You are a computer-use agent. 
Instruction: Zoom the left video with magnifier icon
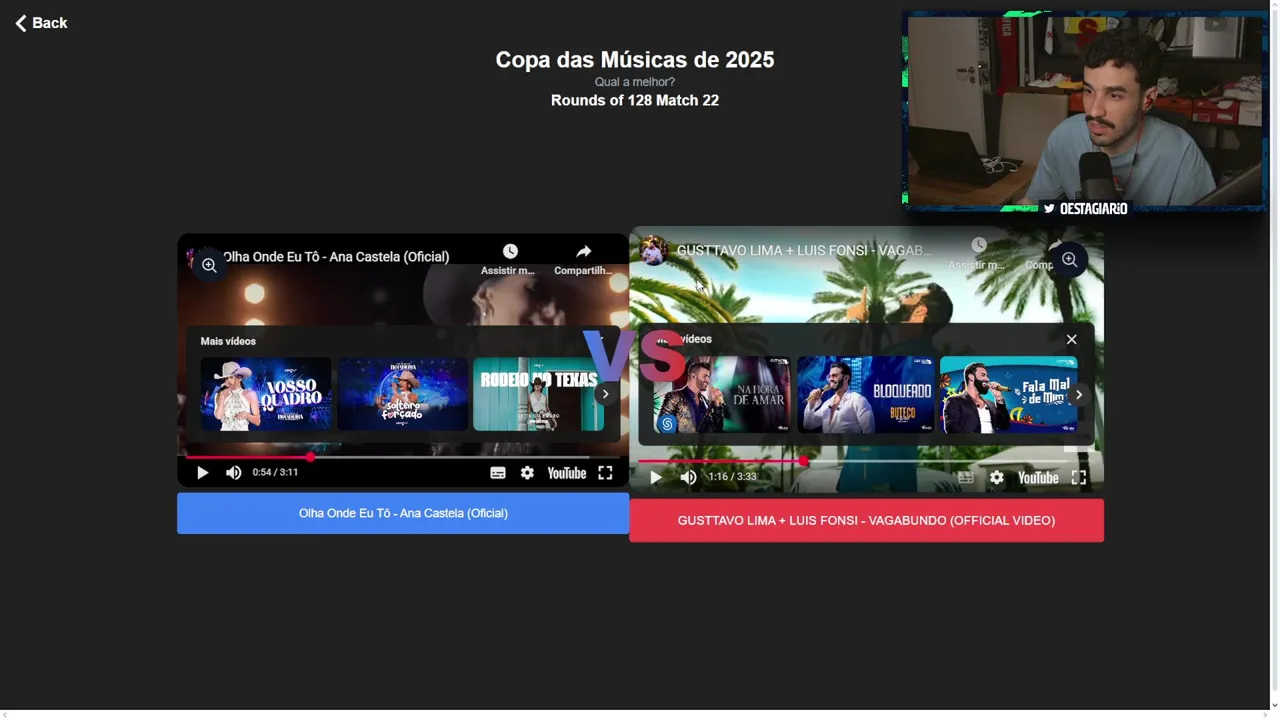(209, 265)
